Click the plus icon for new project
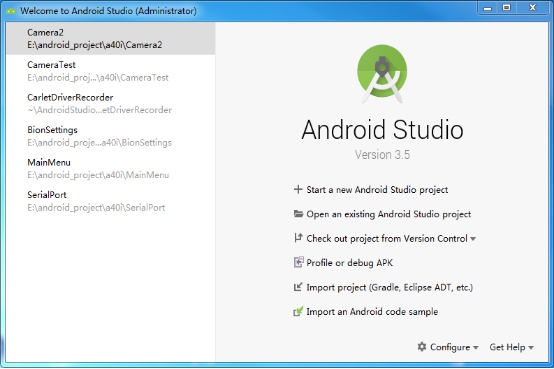The height and width of the screenshot is (369, 554). point(298,189)
